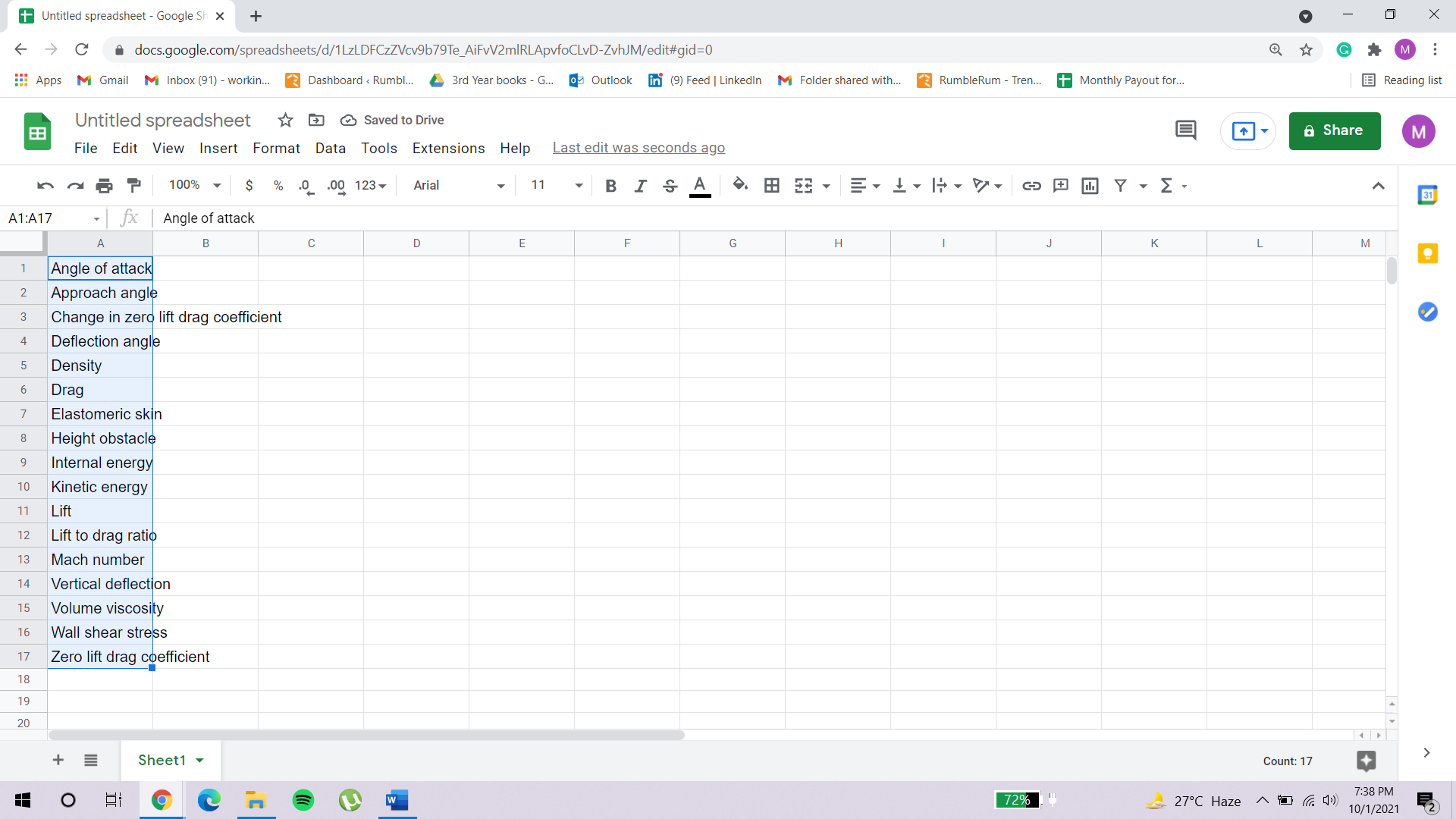Move spreadsheet to a folder

pyautogui.click(x=316, y=120)
